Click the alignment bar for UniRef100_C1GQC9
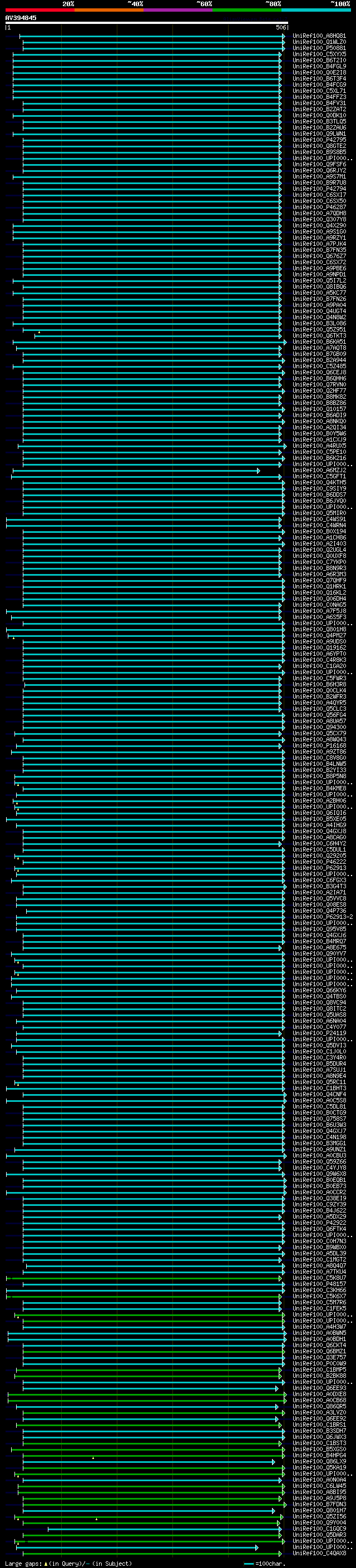This screenshot has height=1568, width=356. click(164, 1529)
